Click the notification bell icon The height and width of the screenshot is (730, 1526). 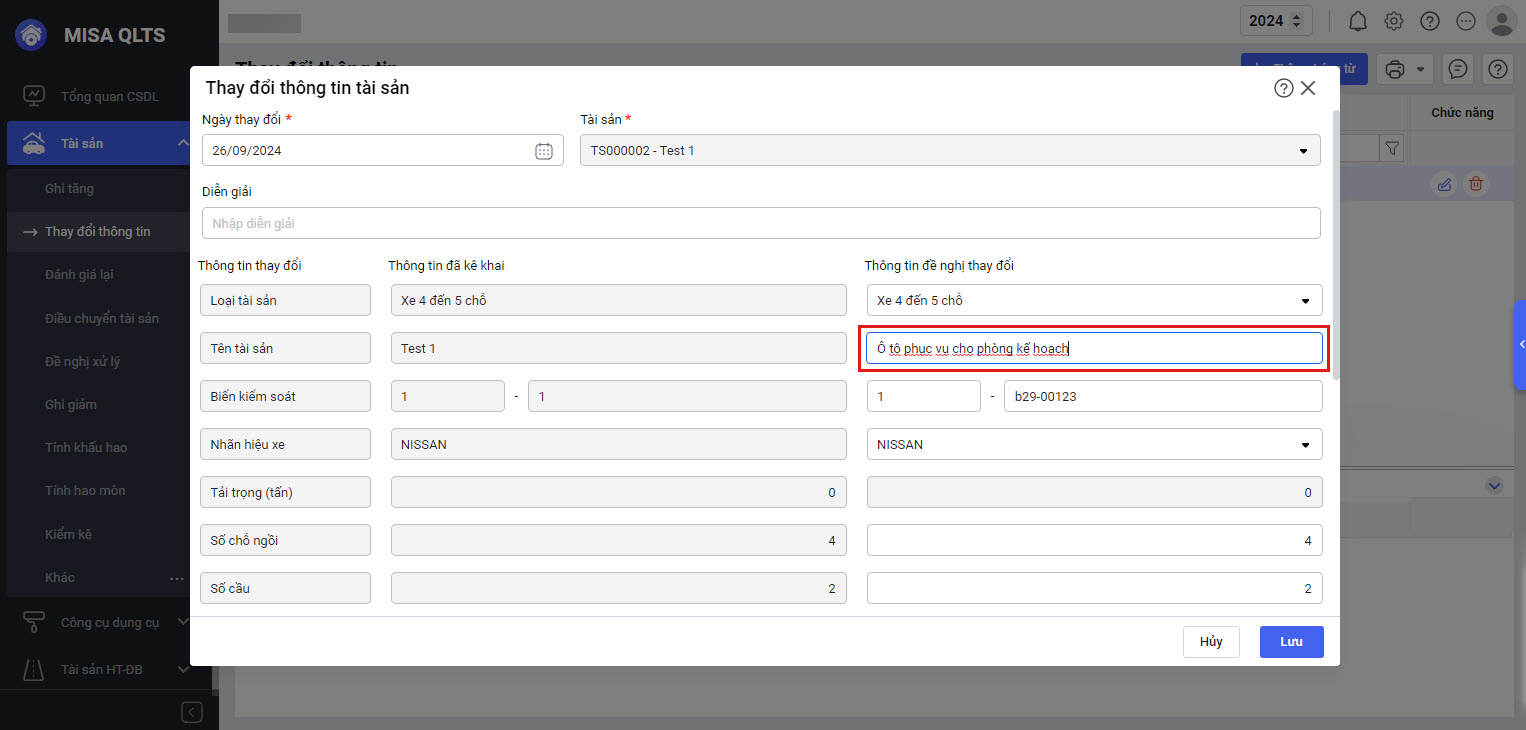click(x=1358, y=21)
